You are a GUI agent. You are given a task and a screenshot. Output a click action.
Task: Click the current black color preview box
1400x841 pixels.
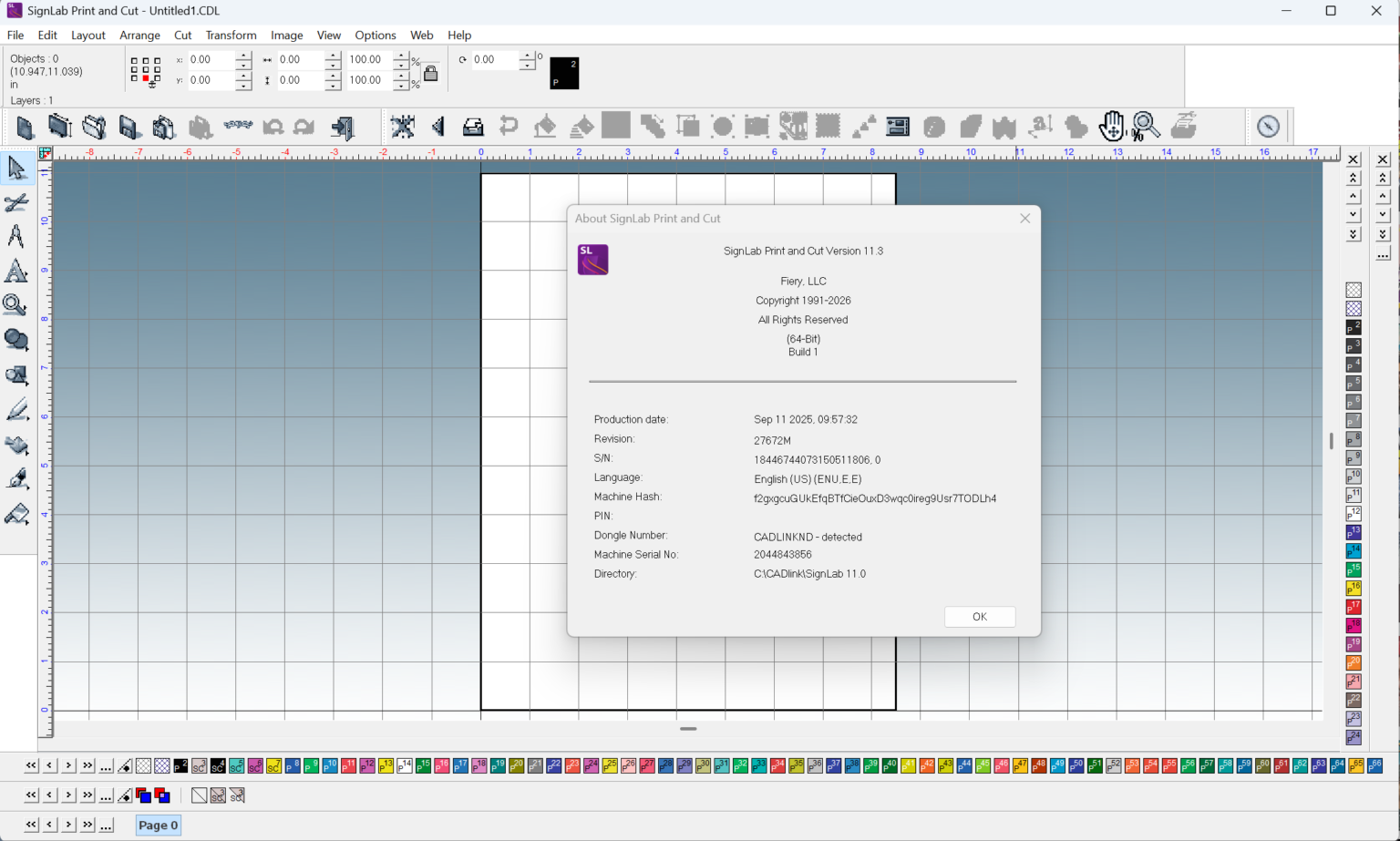[x=564, y=73]
